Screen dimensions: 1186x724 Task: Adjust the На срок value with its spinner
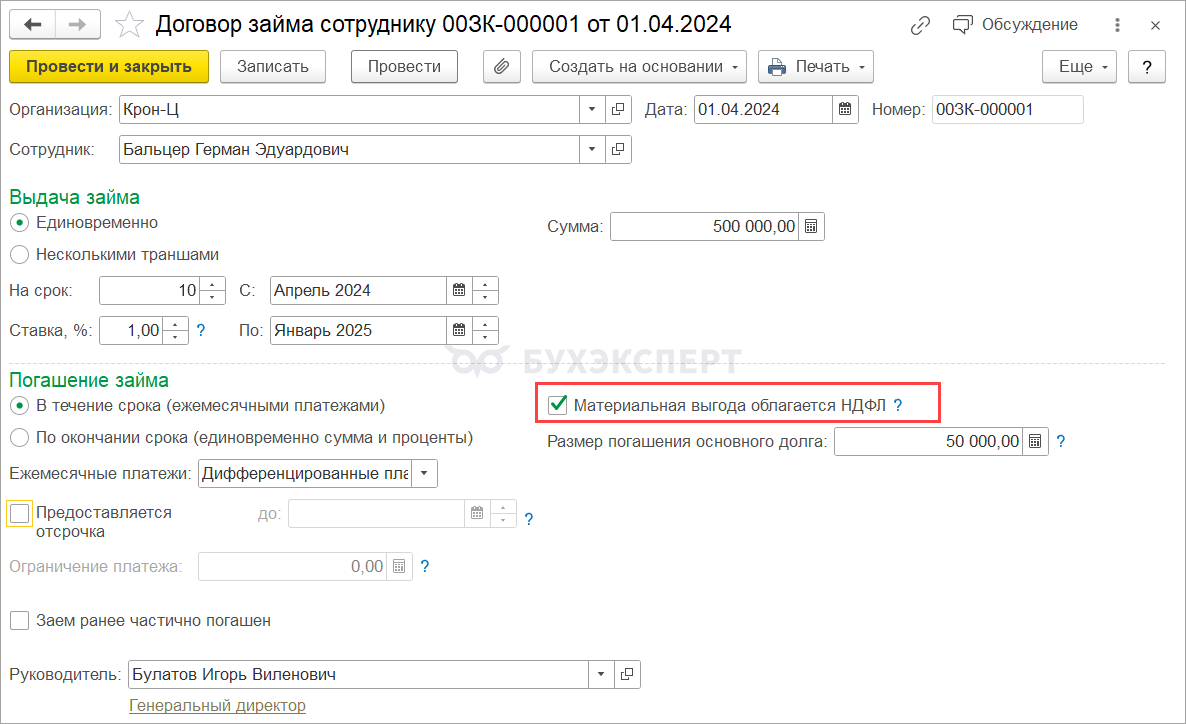tap(213, 291)
